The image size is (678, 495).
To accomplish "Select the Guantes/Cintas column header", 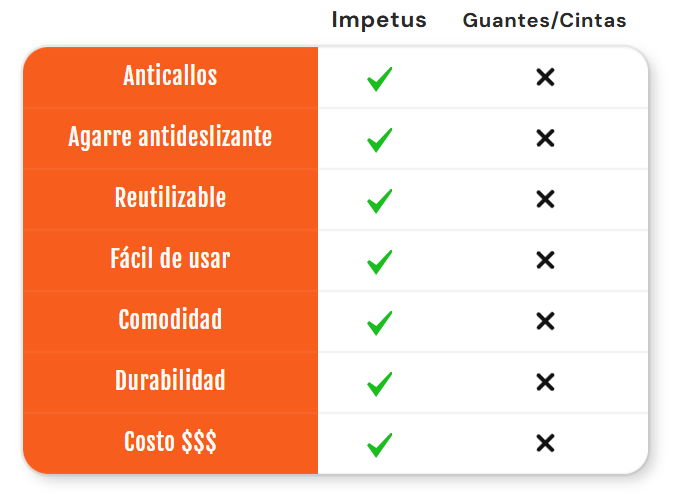I will tap(545, 21).
